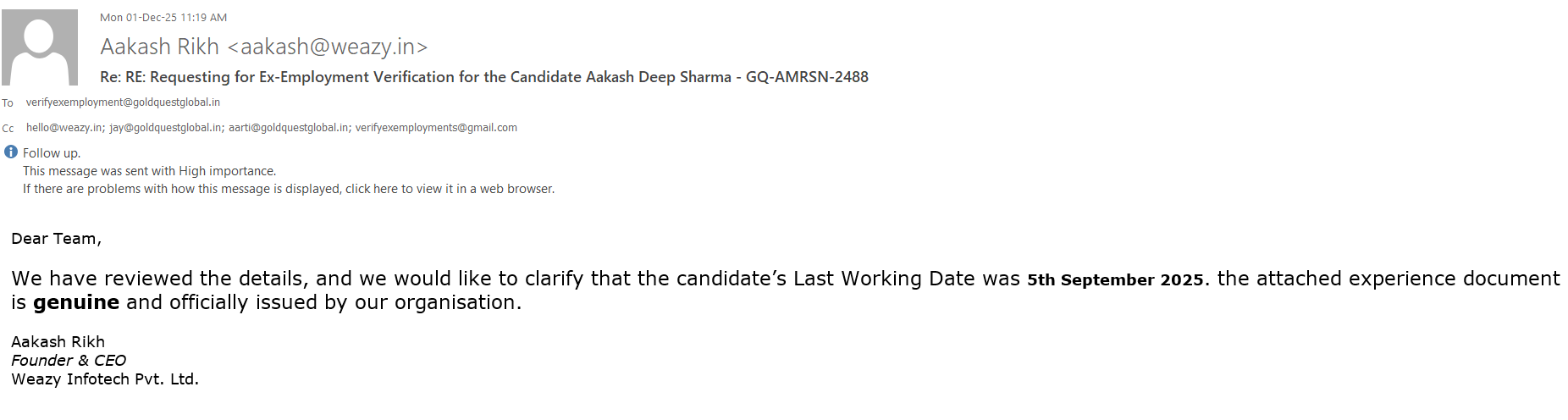Image resolution: width=1568 pixels, height=420 pixels.
Task: Select the Cc recipient jay@goldquestglobal.in
Action: 166,128
